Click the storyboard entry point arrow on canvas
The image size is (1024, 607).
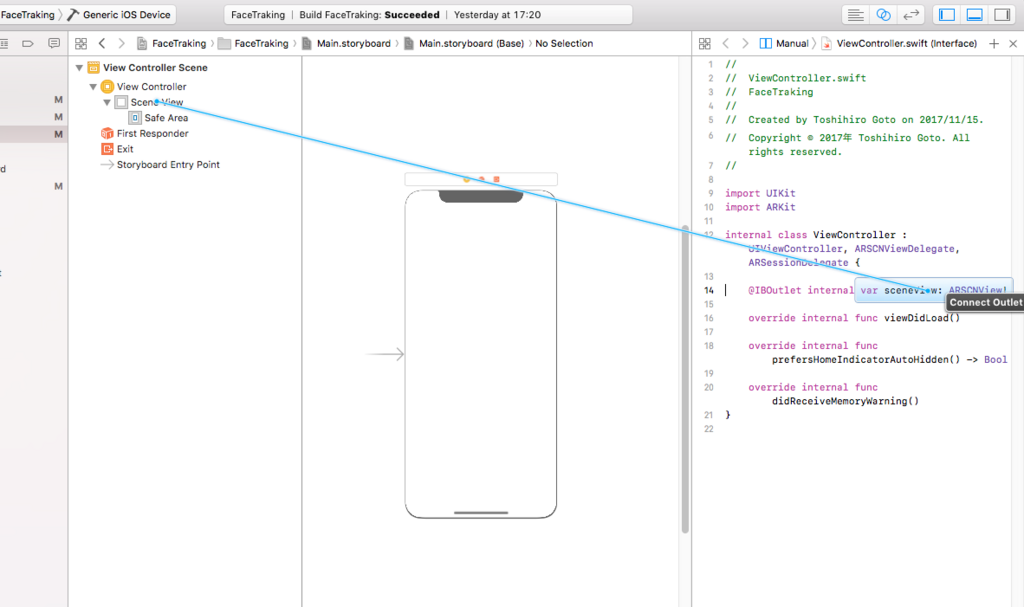(x=385, y=354)
